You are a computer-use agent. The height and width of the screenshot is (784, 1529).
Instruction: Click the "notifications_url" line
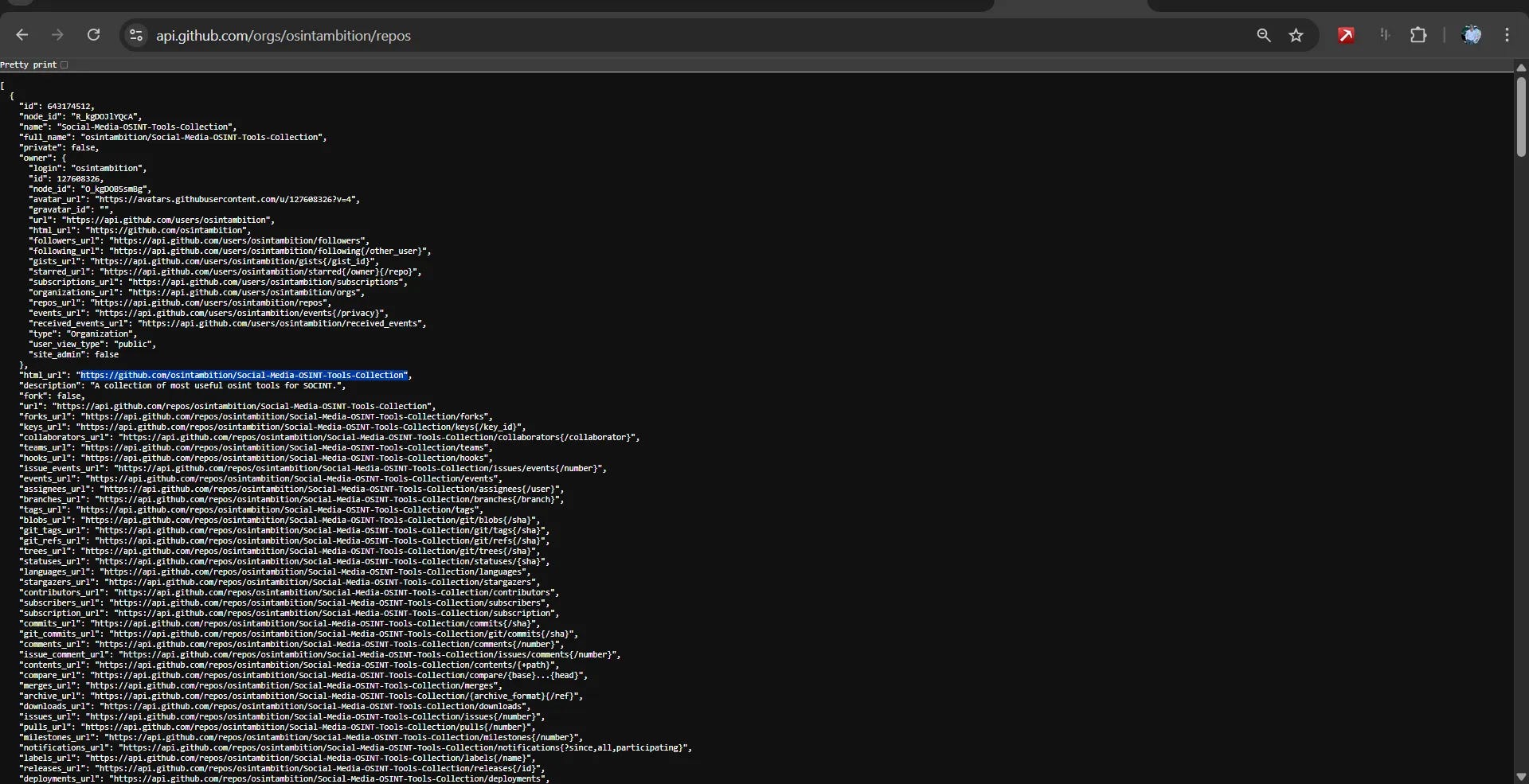click(356, 747)
